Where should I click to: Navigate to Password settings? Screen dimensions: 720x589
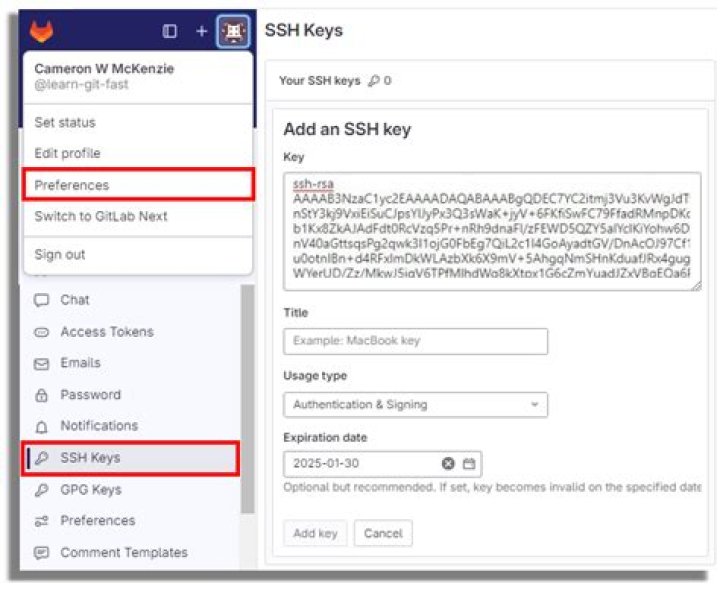[130, 395]
